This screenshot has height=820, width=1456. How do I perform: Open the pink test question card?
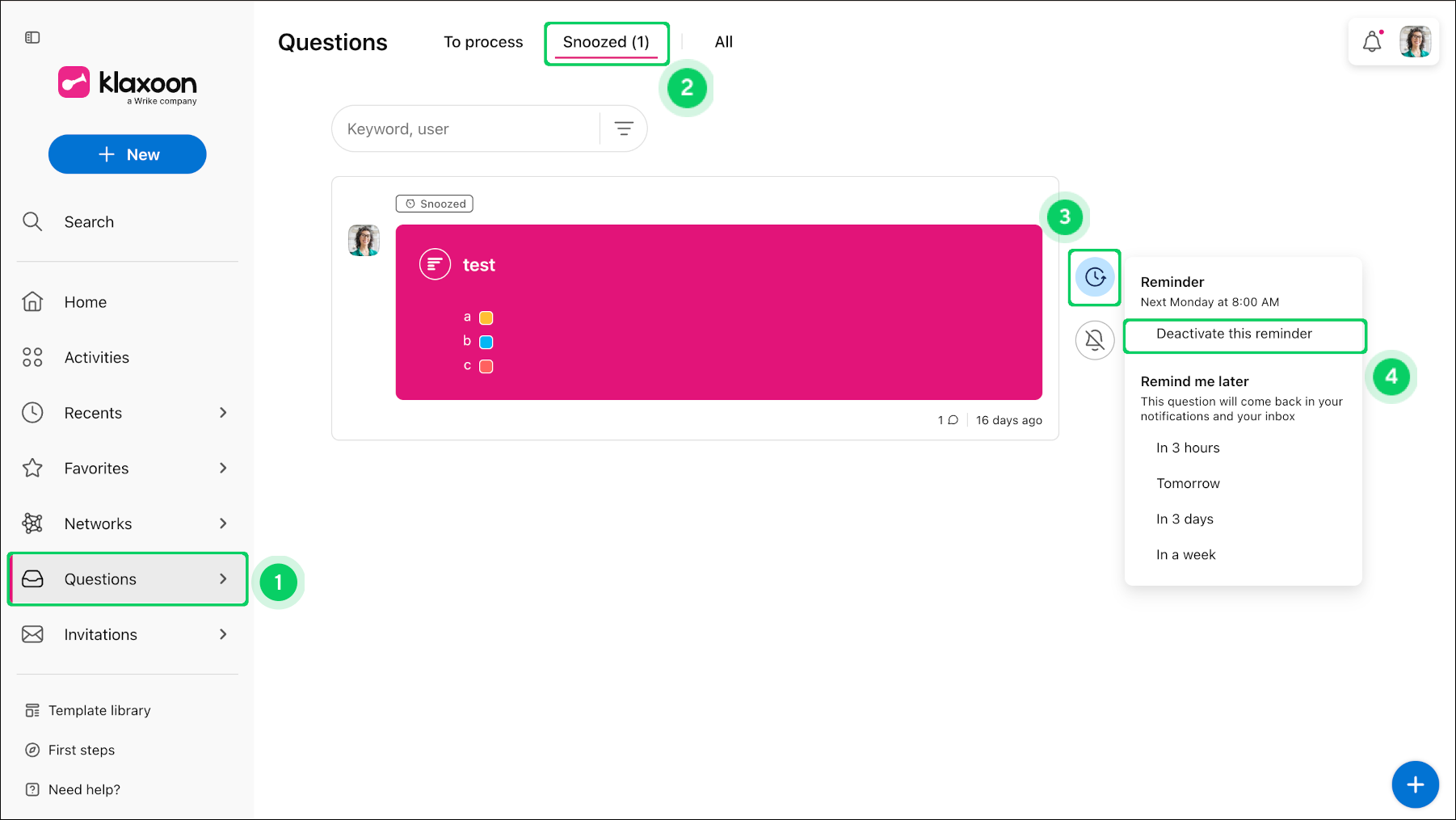(x=719, y=313)
